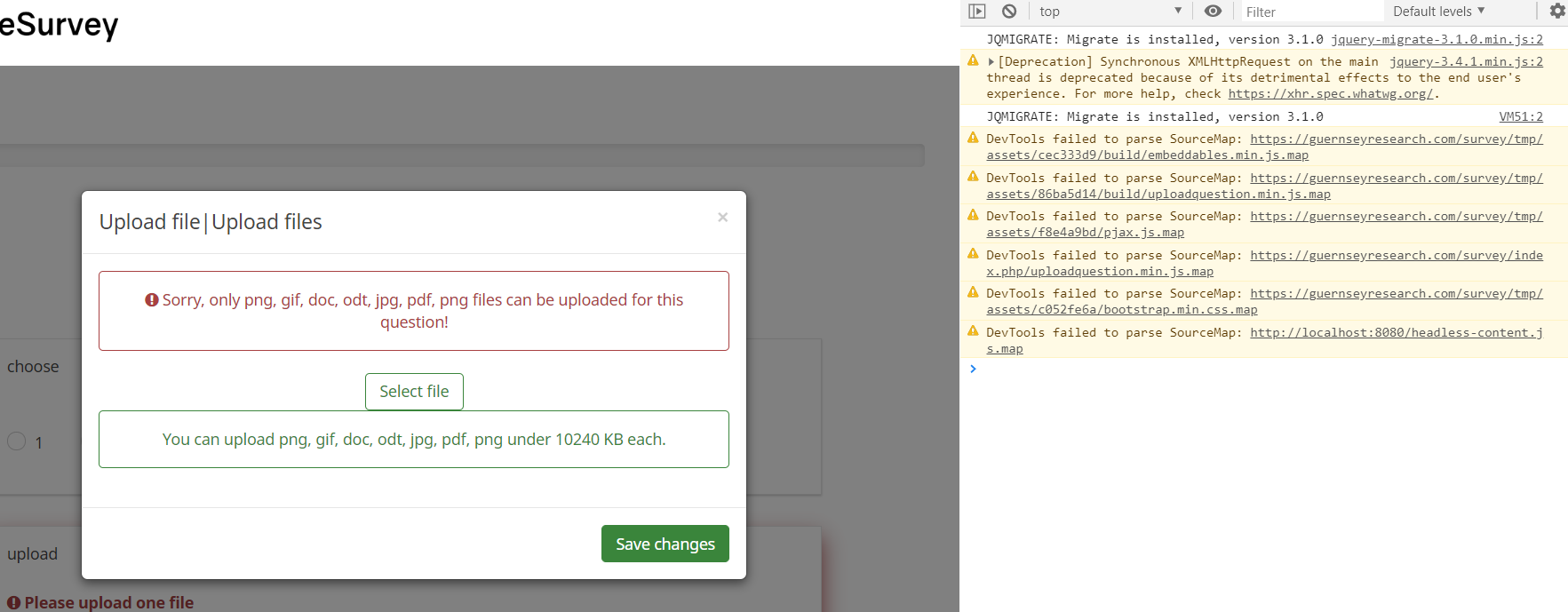Click the console prompt chevron
1568x612 pixels.
coord(974,369)
